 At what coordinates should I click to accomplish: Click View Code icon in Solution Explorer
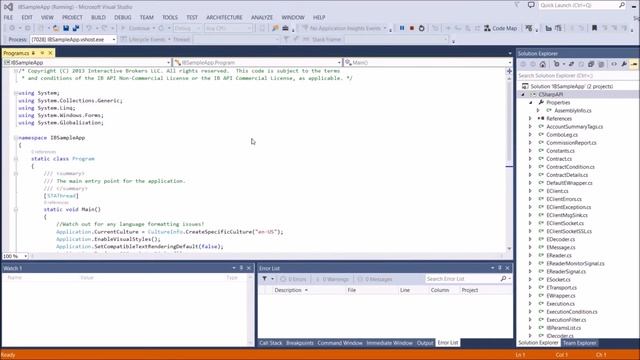614,64
